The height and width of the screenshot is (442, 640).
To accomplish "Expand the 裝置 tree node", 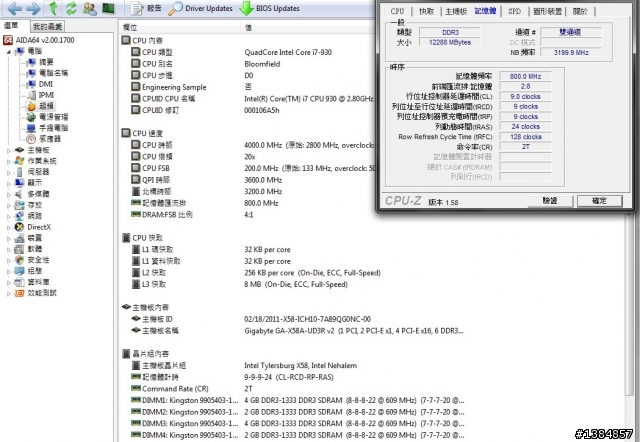I will pyautogui.click(x=9, y=238).
